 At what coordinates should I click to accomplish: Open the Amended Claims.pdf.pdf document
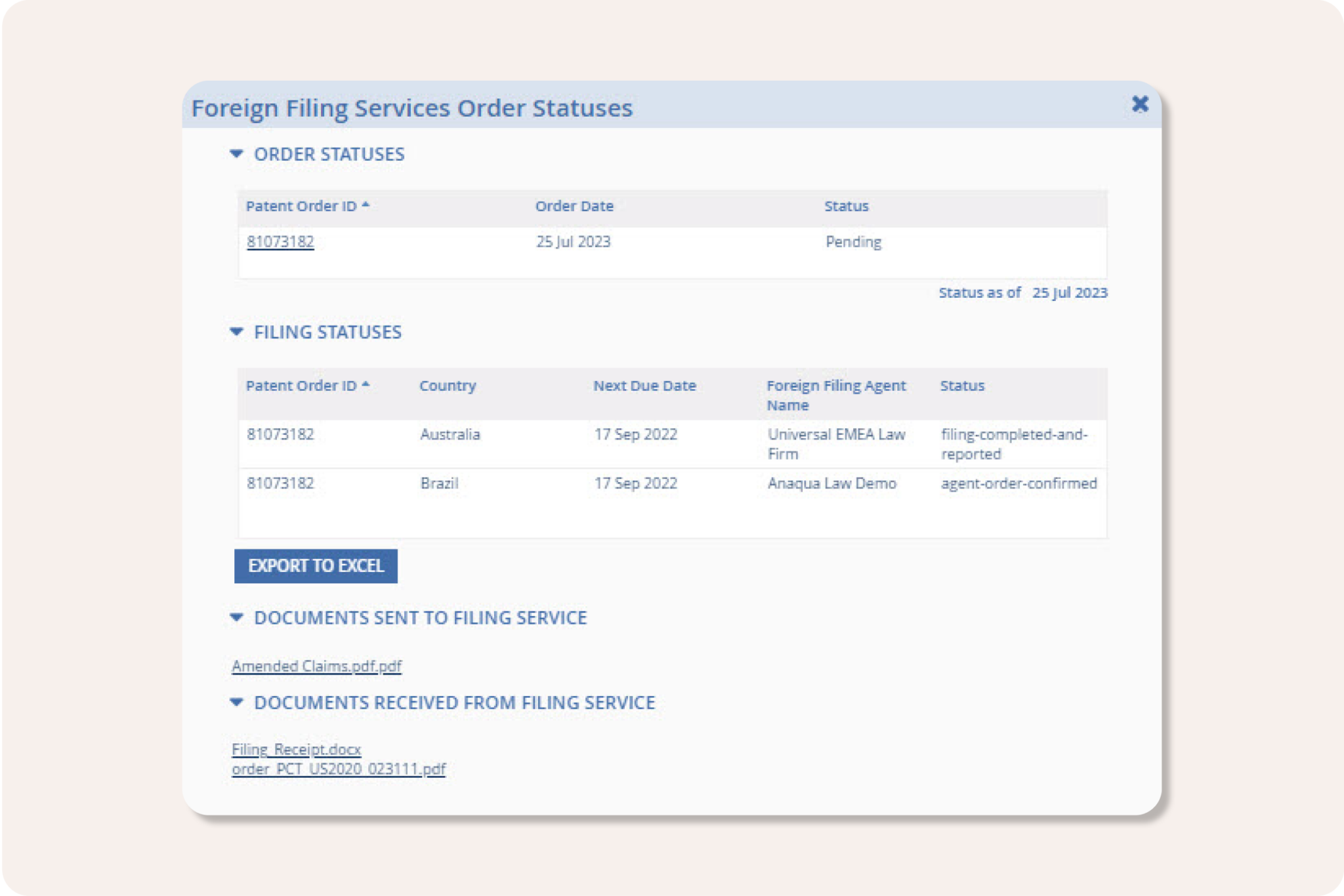tap(317, 665)
